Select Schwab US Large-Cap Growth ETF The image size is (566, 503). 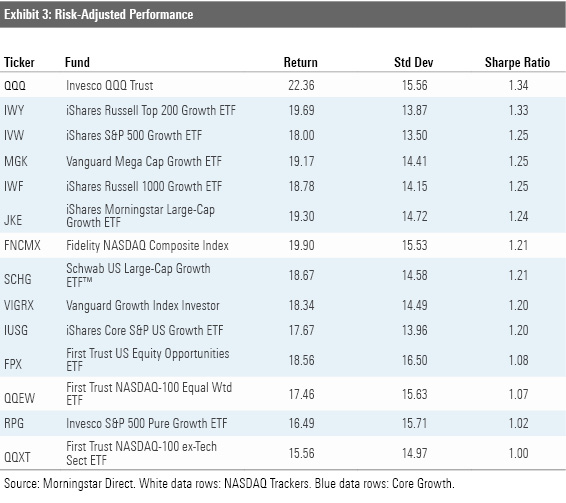click(x=138, y=275)
